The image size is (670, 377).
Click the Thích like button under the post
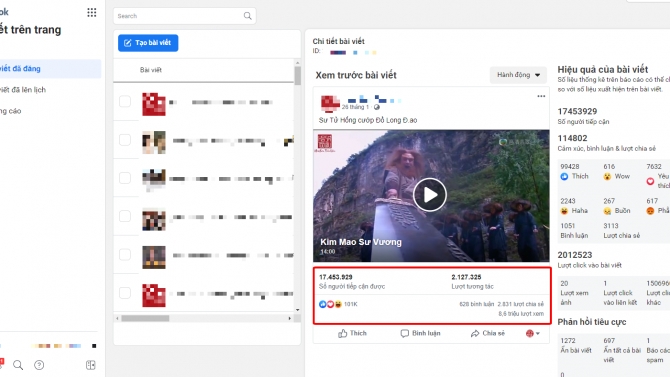[352, 333]
